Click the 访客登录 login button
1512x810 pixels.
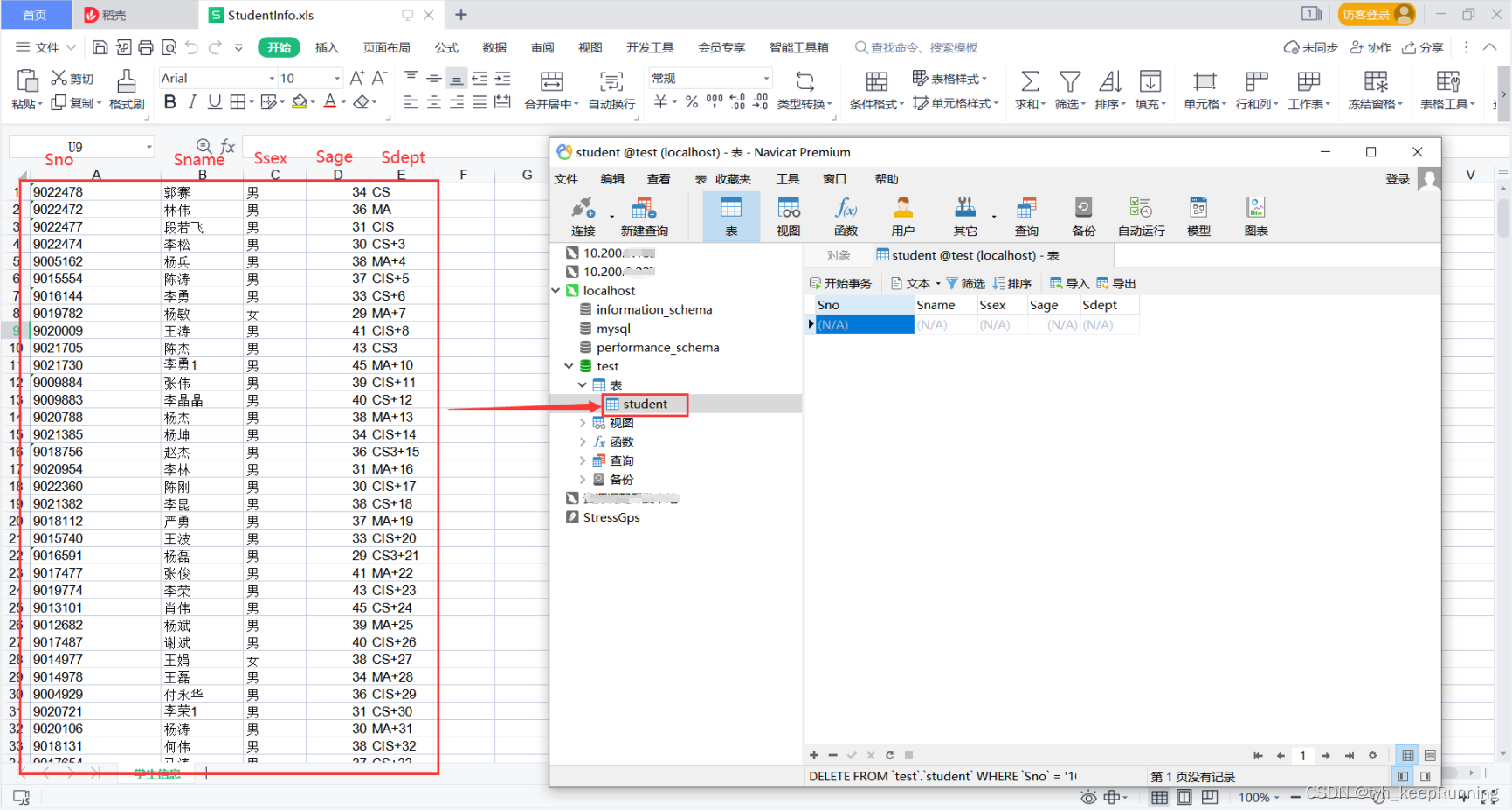[x=1376, y=14]
